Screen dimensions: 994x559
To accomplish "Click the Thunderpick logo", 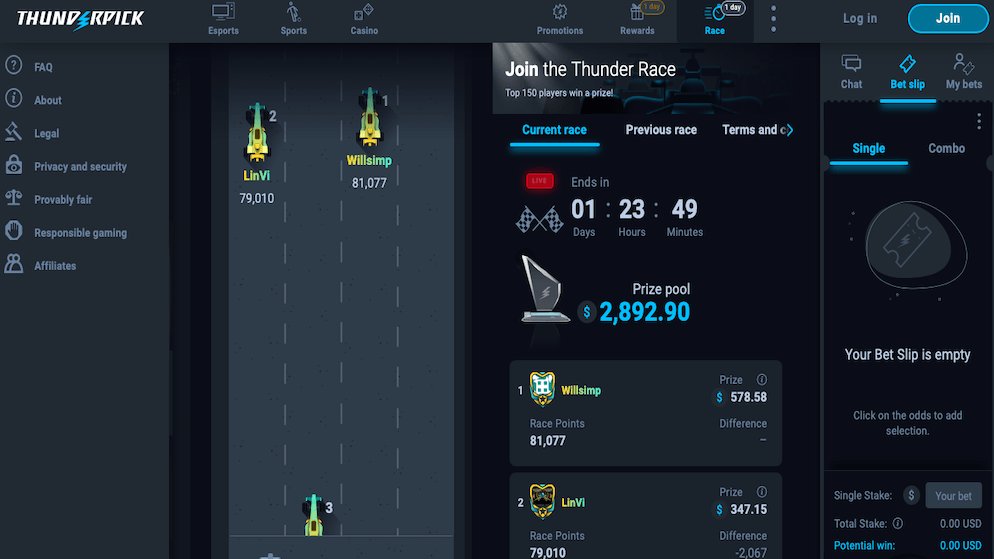I will [81, 19].
